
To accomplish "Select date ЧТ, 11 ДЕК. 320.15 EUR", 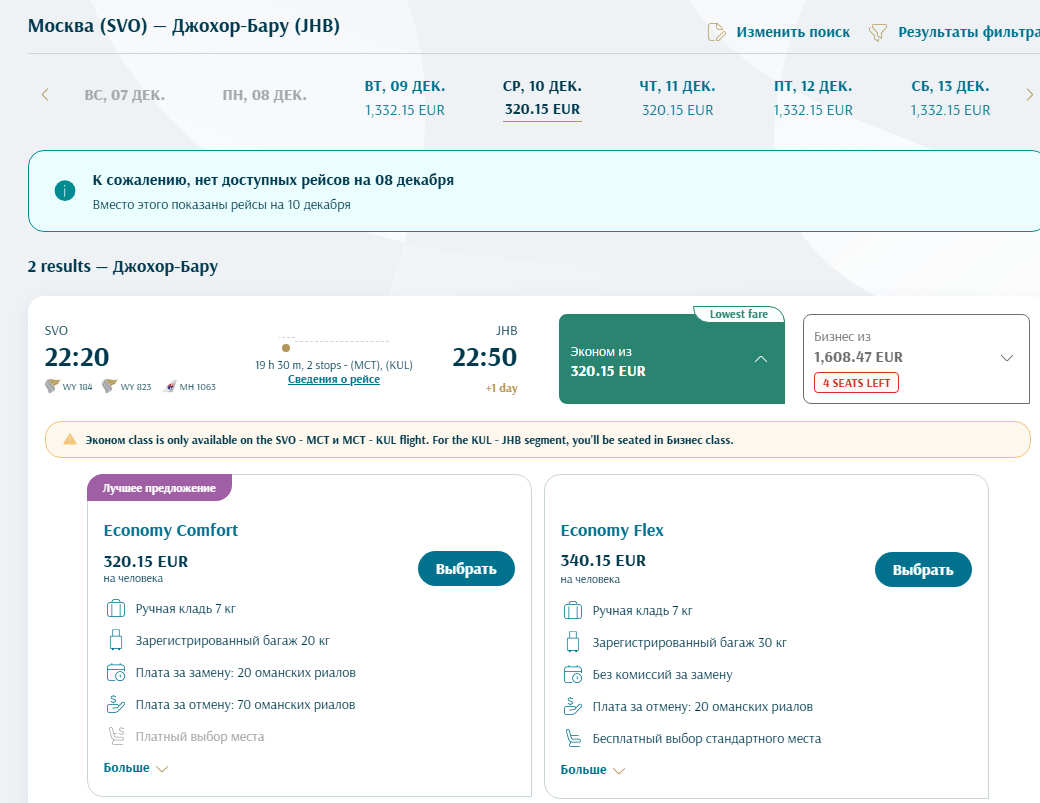I will point(677,97).
